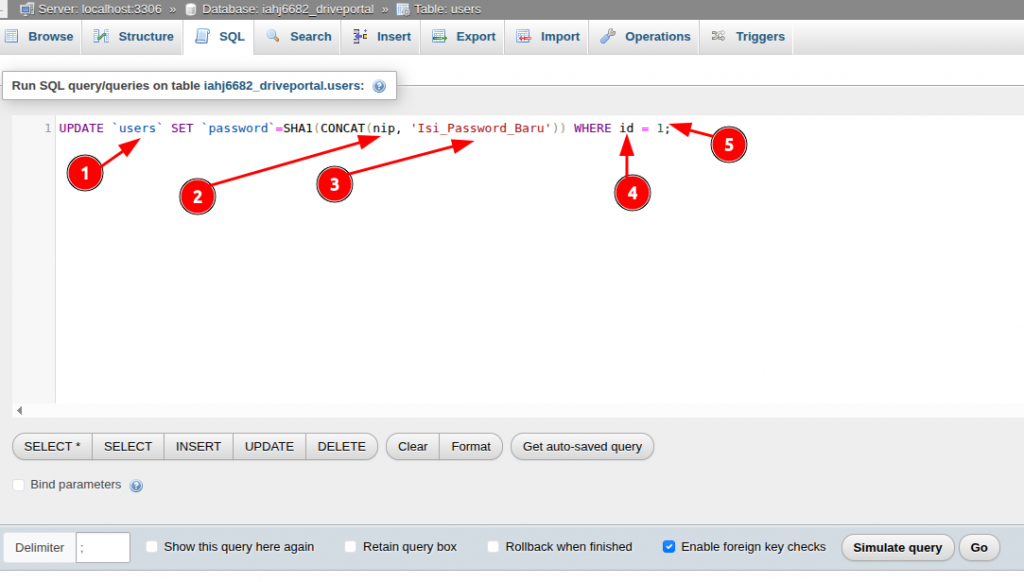Enable the Bind parameters checkbox
This screenshot has height=582, width=1024.
[19, 485]
